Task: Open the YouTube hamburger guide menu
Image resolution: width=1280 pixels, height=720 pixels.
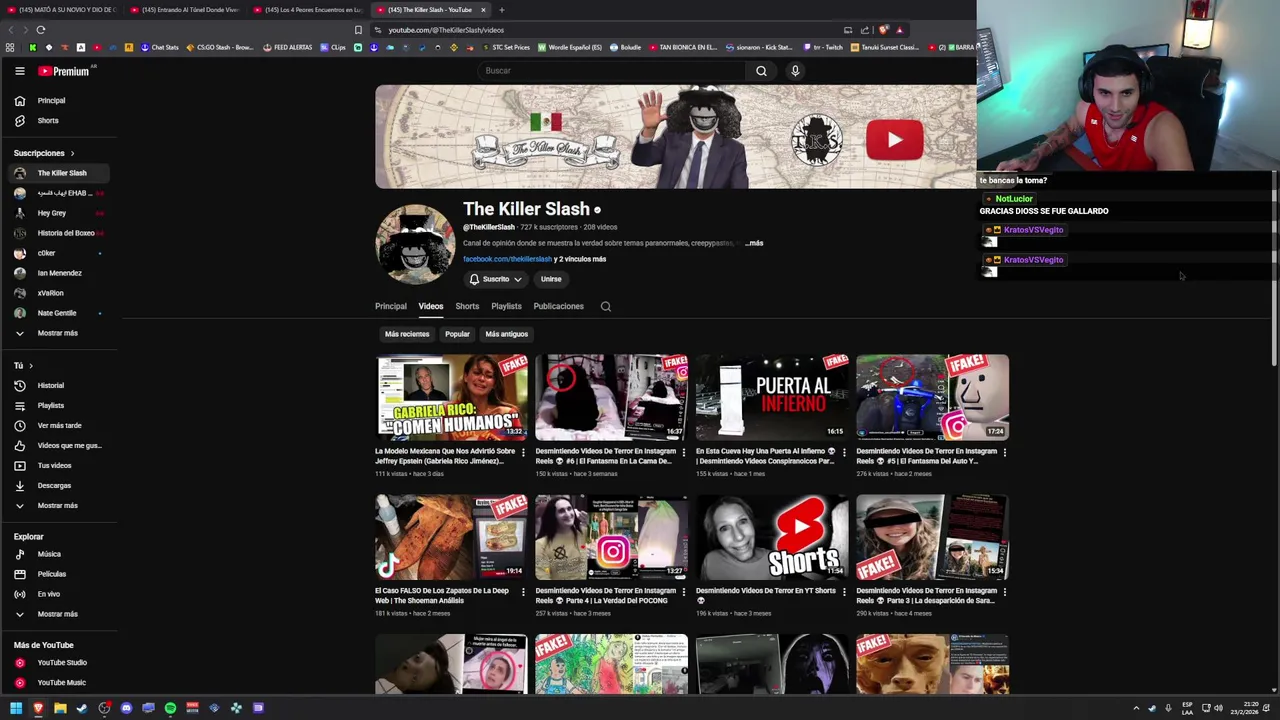Action: (19, 71)
